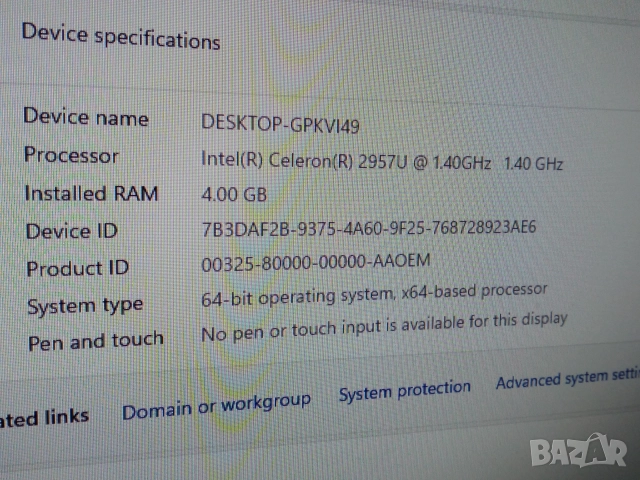The image size is (640, 480).
Task: Open Advanced system settings link
Action: click(x=568, y=379)
